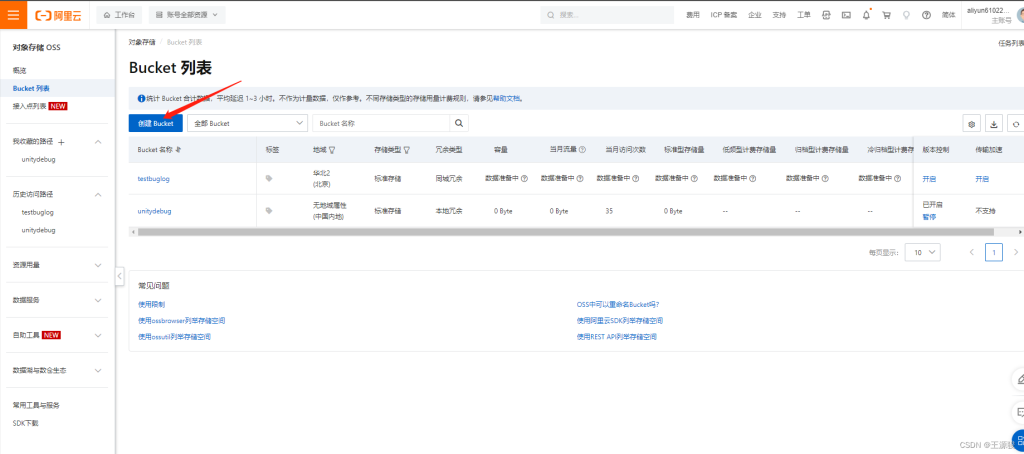1024x454 pixels.
Task: Open 使用ossbrowser列举存储空间 link
Action: (x=182, y=321)
